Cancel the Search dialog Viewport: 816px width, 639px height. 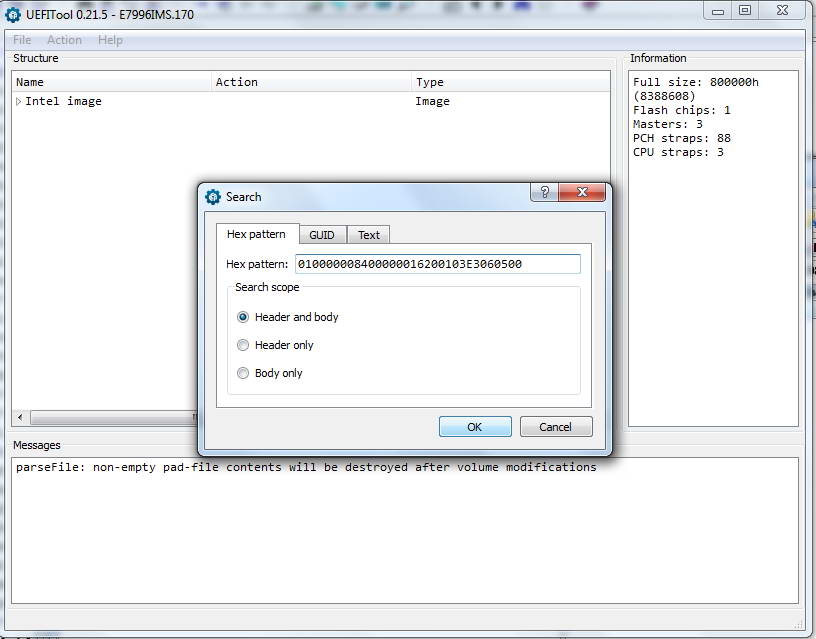[x=555, y=427]
